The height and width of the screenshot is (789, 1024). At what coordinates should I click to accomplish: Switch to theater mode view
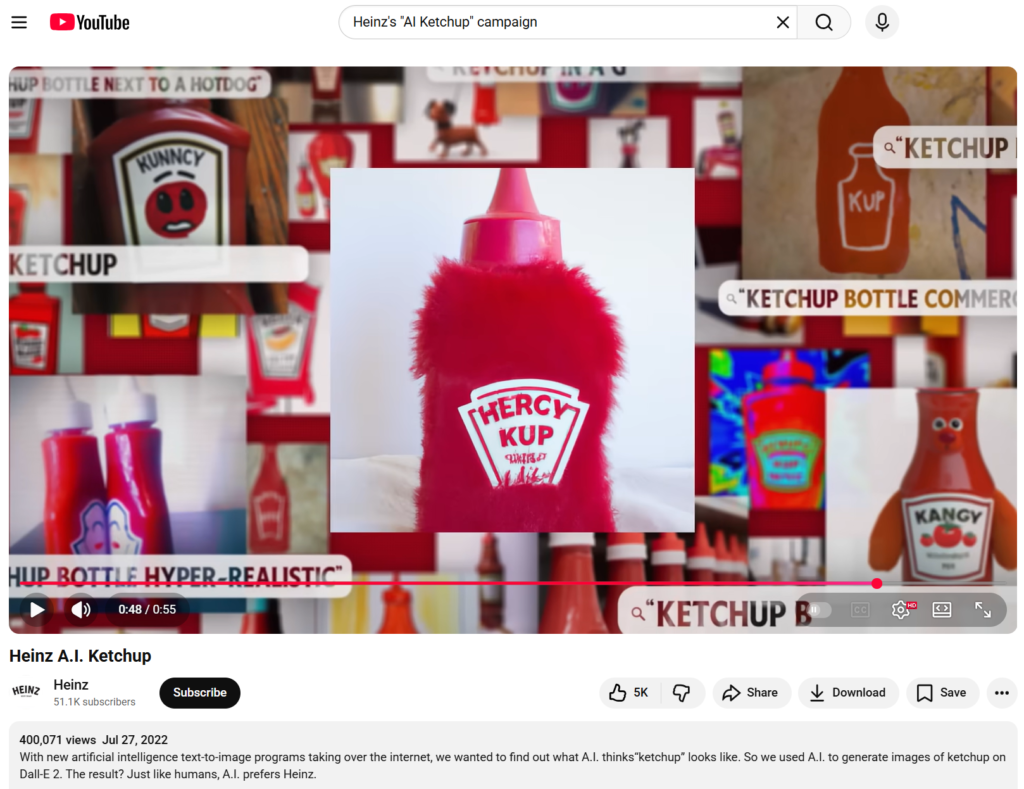coord(942,609)
